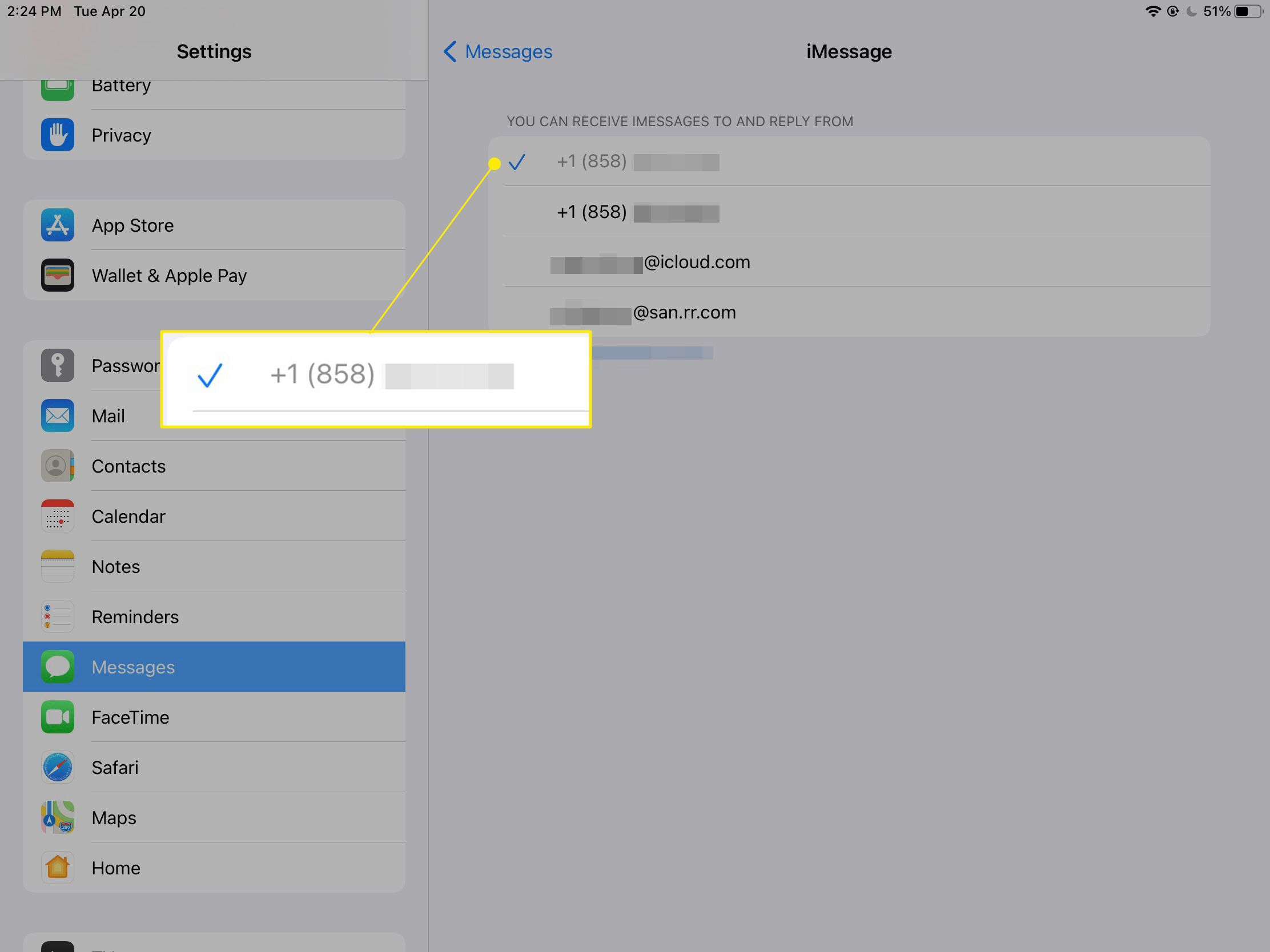Open Privacy settings

(214, 135)
